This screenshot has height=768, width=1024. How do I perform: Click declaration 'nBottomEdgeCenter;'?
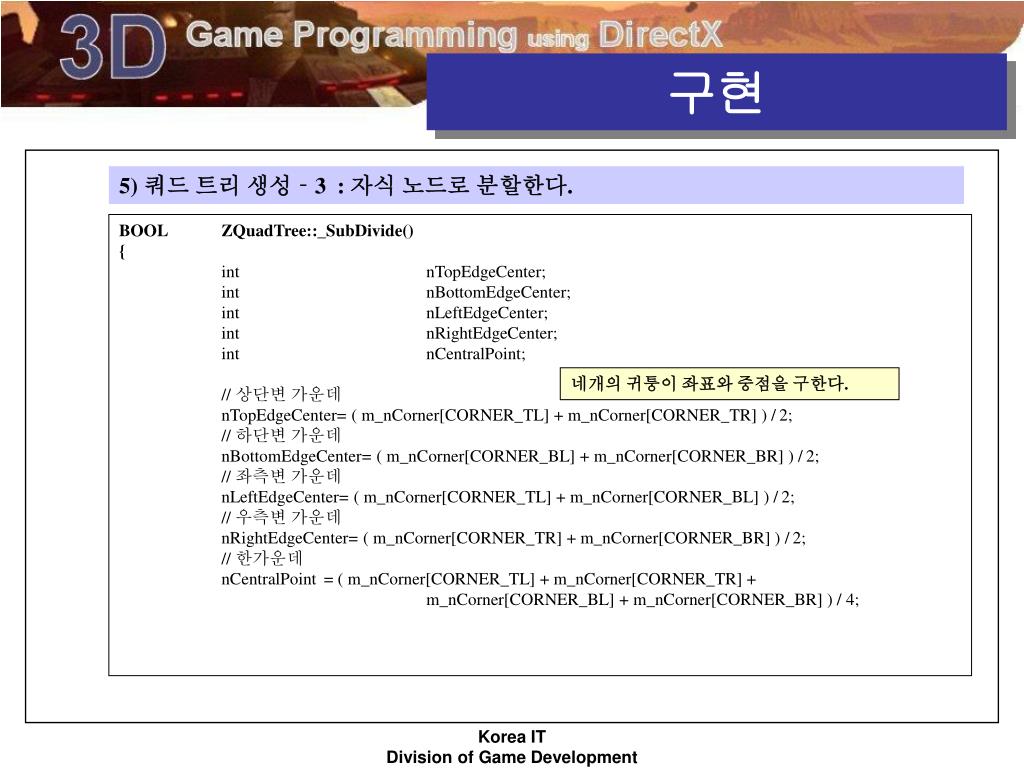pyautogui.click(x=498, y=293)
